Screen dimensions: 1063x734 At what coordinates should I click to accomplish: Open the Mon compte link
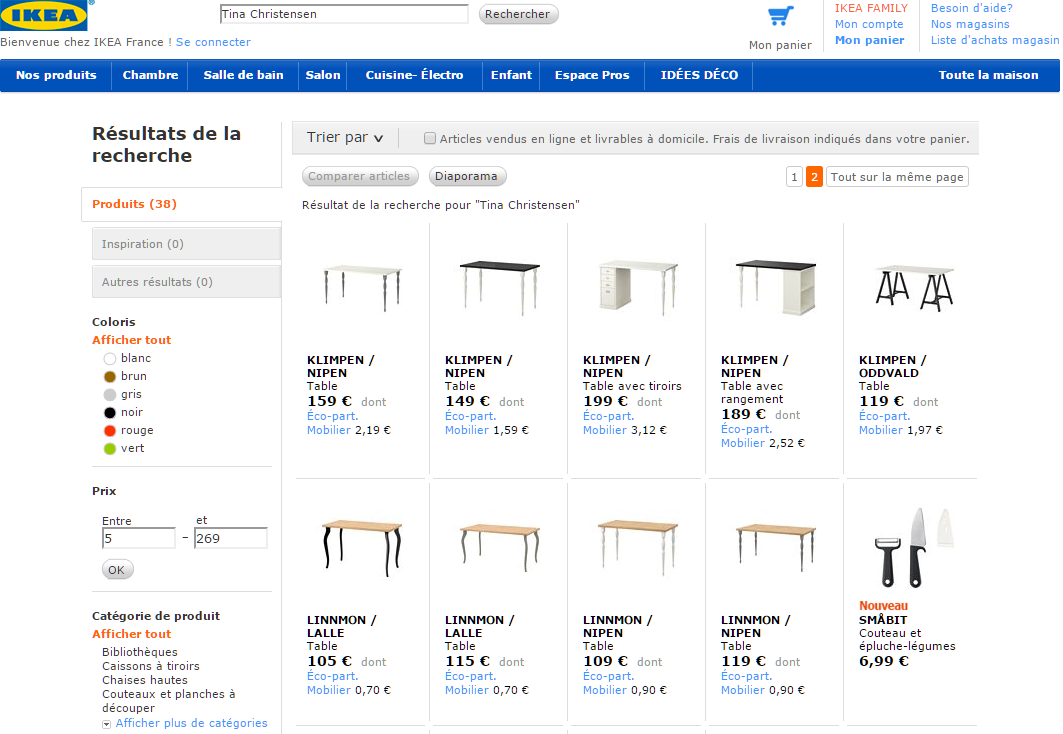pos(869,24)
